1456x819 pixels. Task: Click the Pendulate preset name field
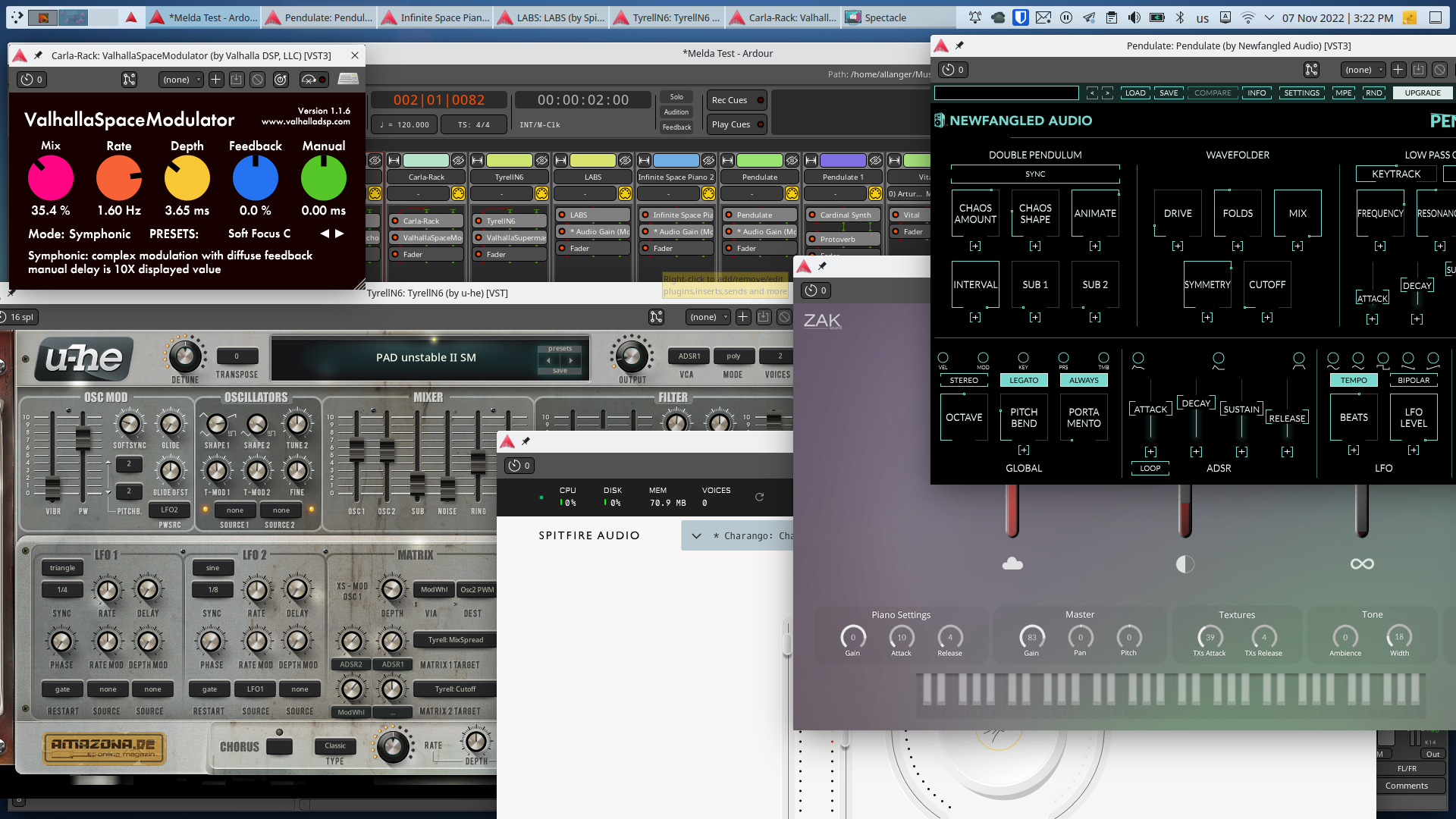click(x=1006, y=93)
